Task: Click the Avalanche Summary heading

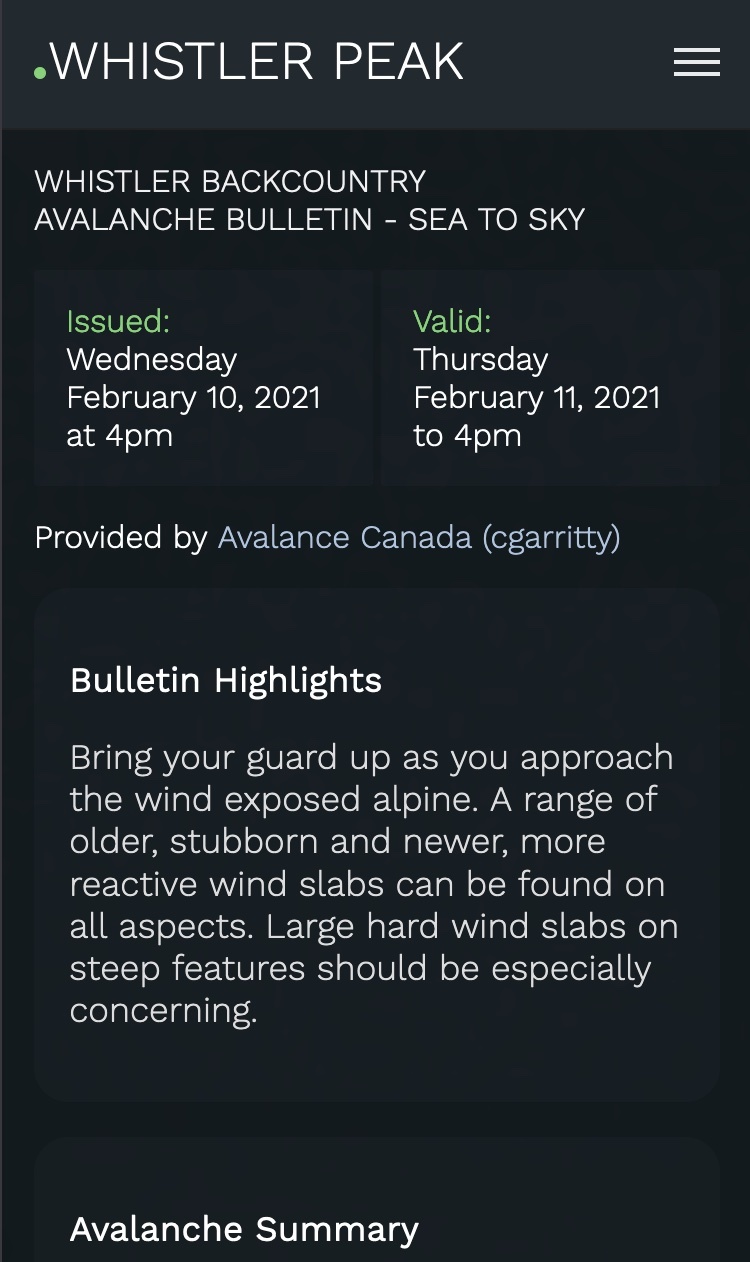Action: pos(244,1229)
